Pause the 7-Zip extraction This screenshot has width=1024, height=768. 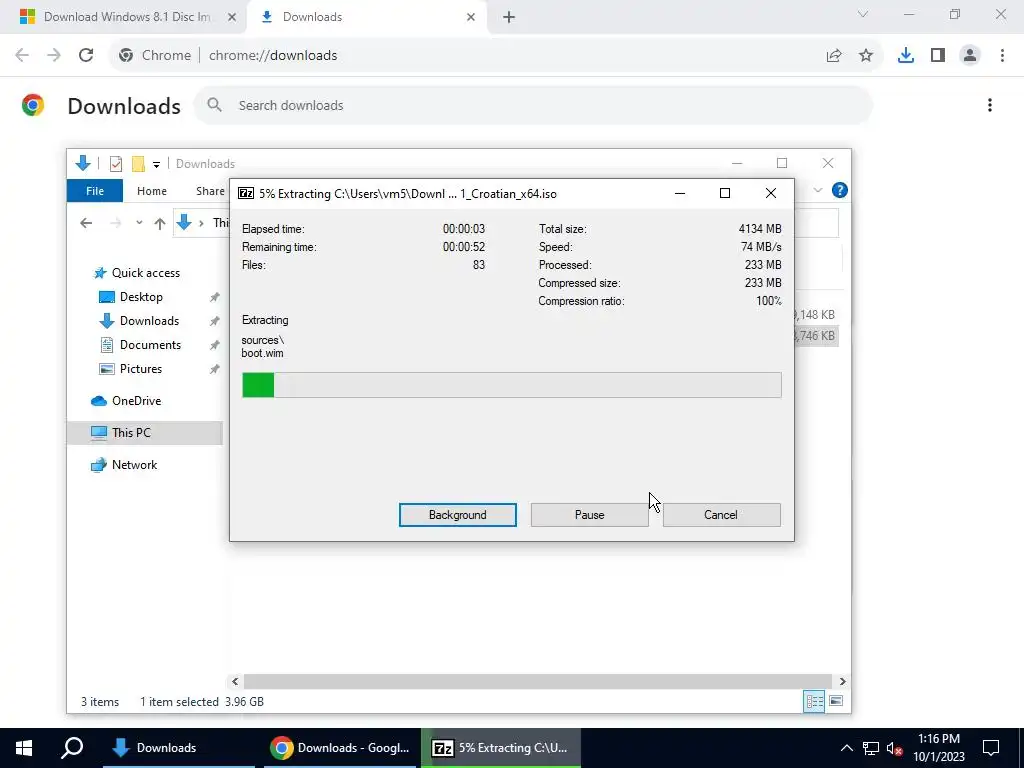coord(589,515)
